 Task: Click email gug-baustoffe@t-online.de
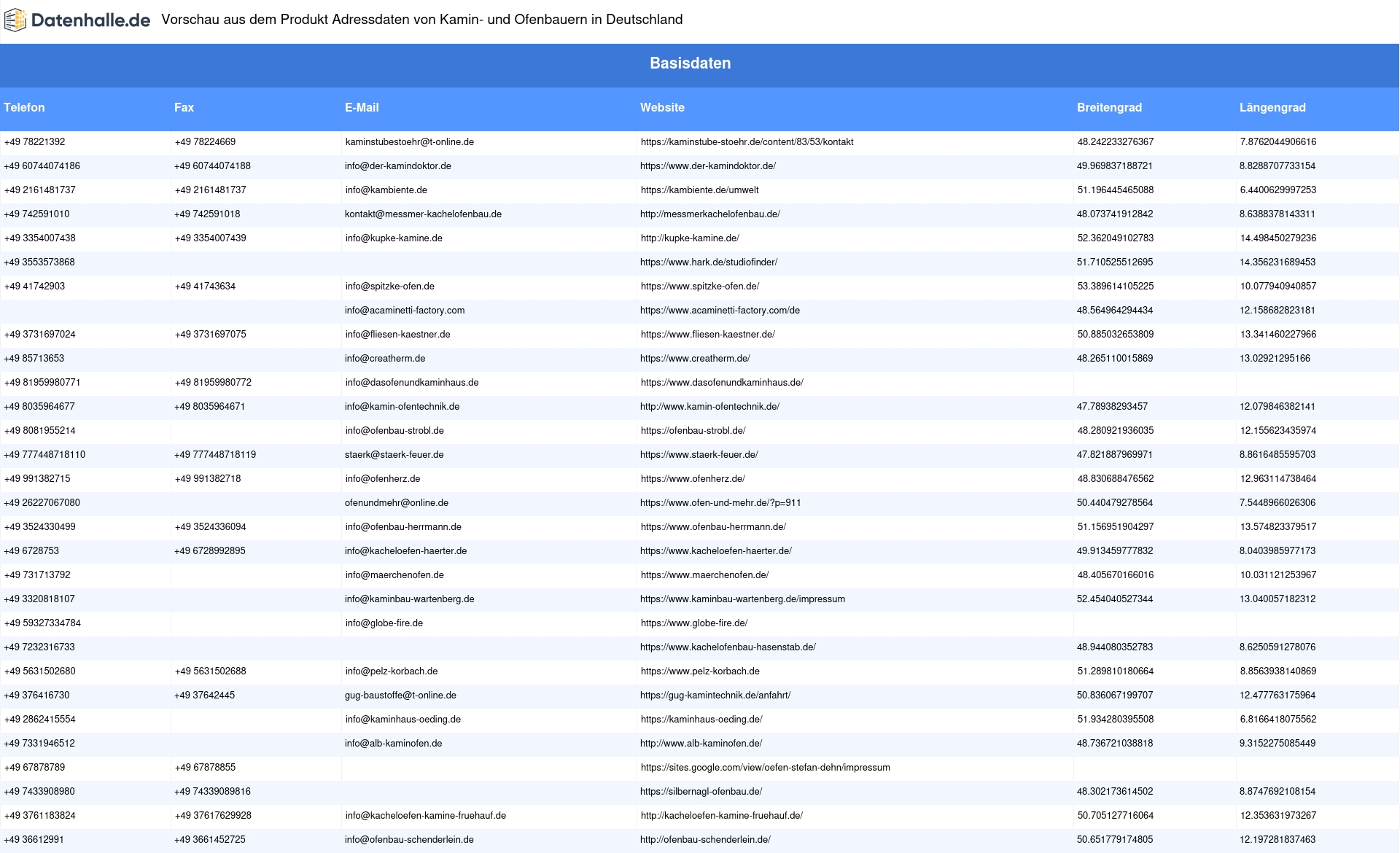pyautogui.click(x=400, y=696)
